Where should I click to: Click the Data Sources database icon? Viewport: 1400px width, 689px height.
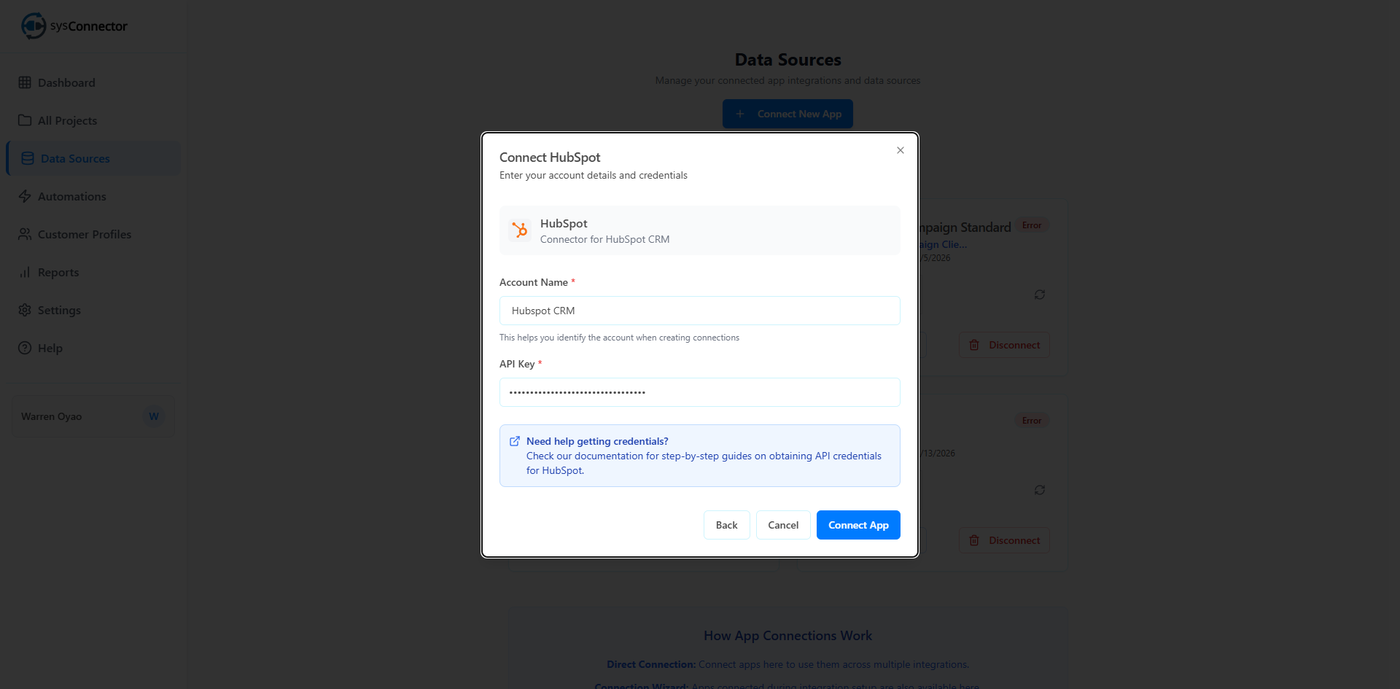pyautogui.click(x=27, y=159)
